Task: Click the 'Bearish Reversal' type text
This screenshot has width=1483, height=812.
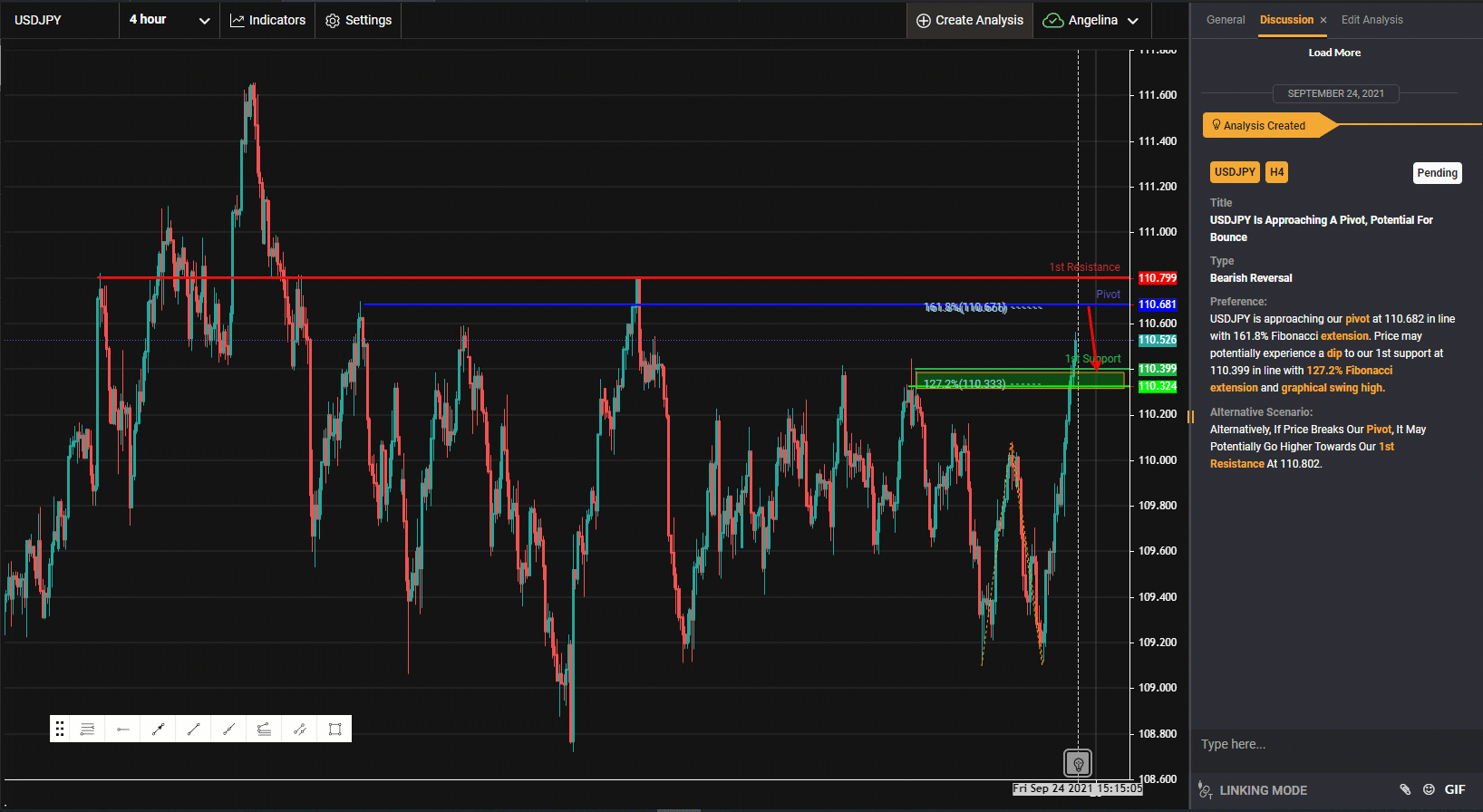Action: coord(1251,278)
